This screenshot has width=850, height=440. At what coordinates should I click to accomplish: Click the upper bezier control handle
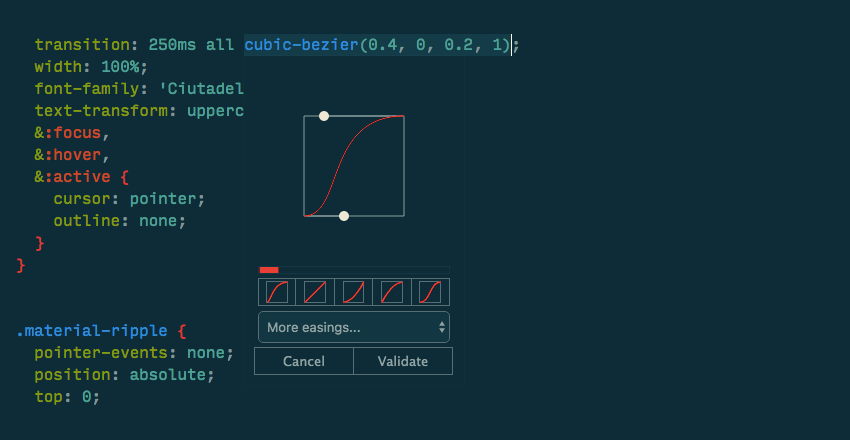point(324,116)
